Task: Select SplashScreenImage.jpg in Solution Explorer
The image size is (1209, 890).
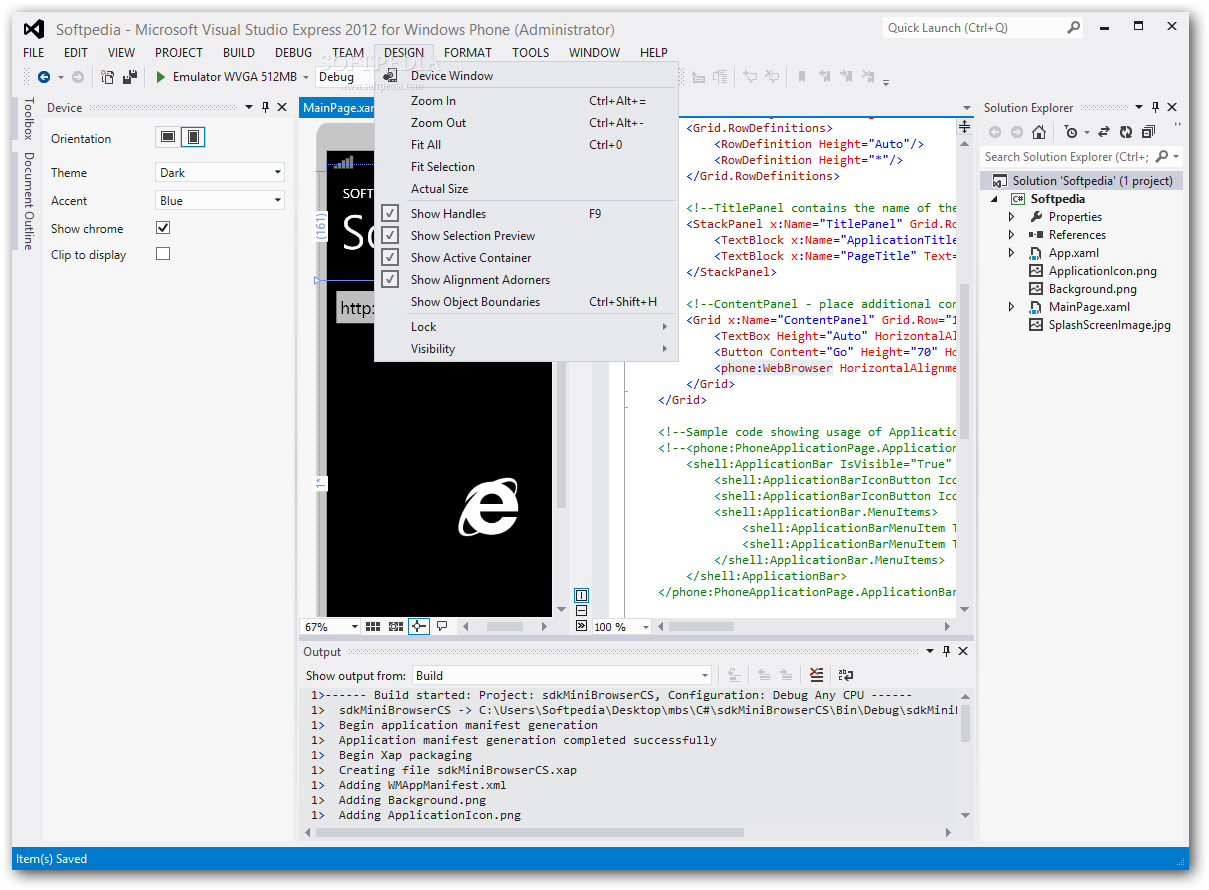Action: 1109,325
